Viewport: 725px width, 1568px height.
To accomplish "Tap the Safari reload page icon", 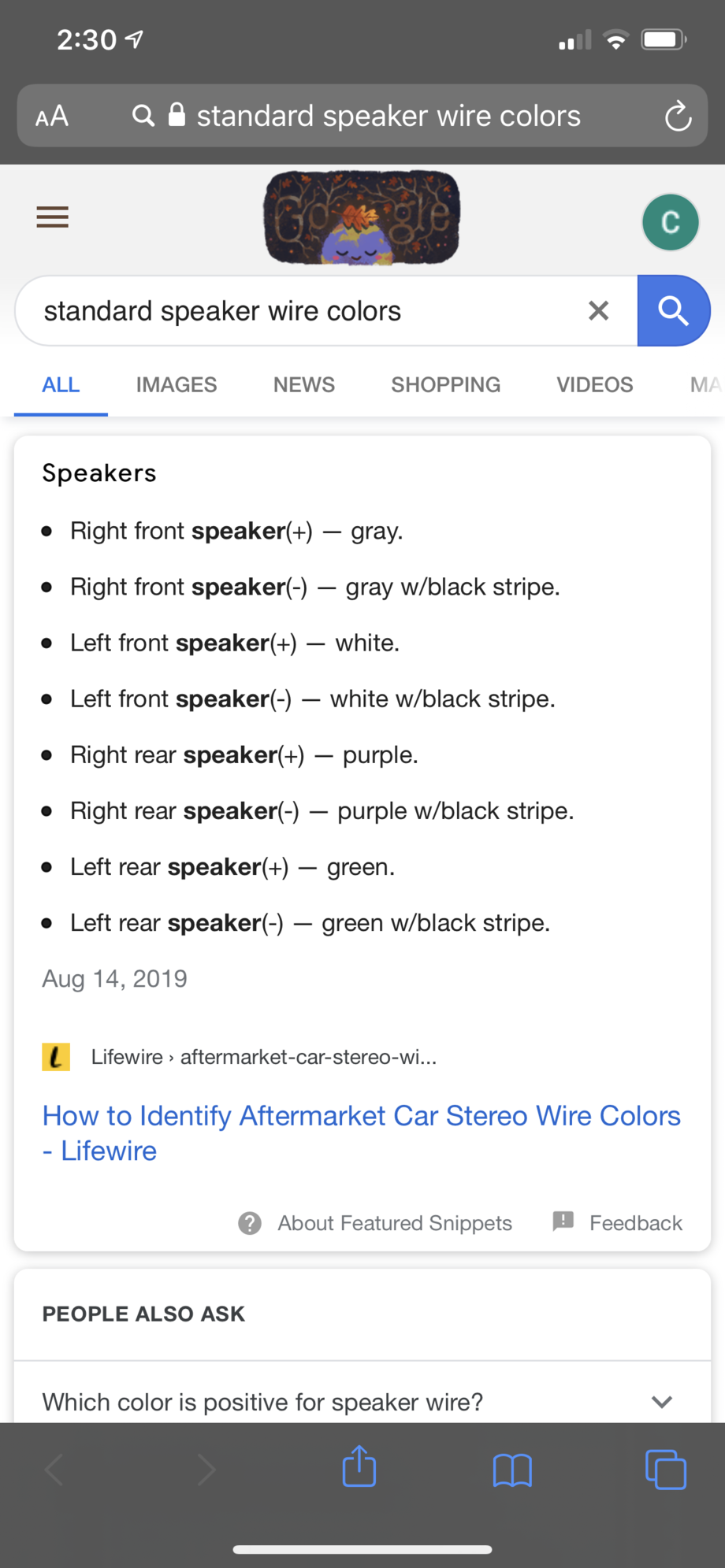I will (x=677, y=117).
